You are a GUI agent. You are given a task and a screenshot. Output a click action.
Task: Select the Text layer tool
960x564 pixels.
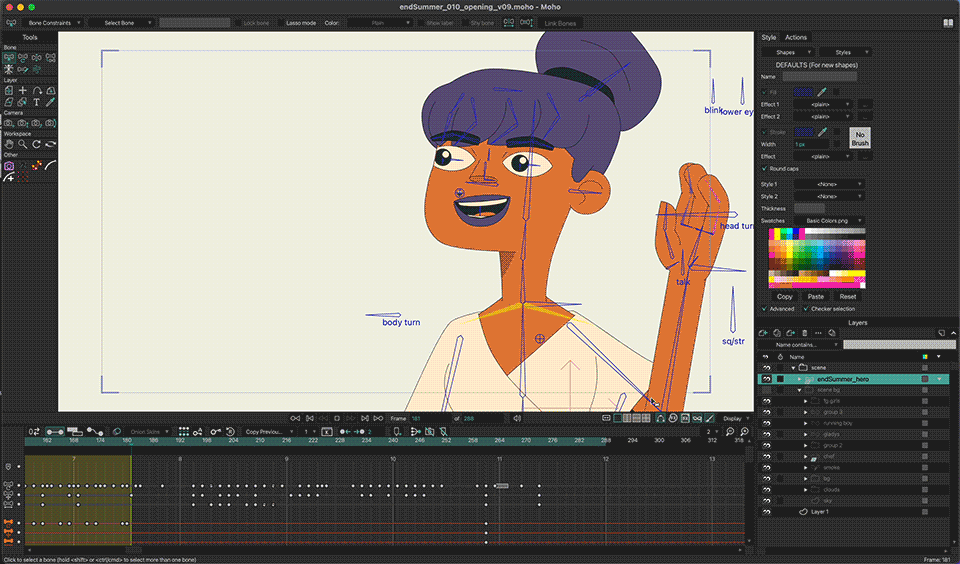coord(36,102)
